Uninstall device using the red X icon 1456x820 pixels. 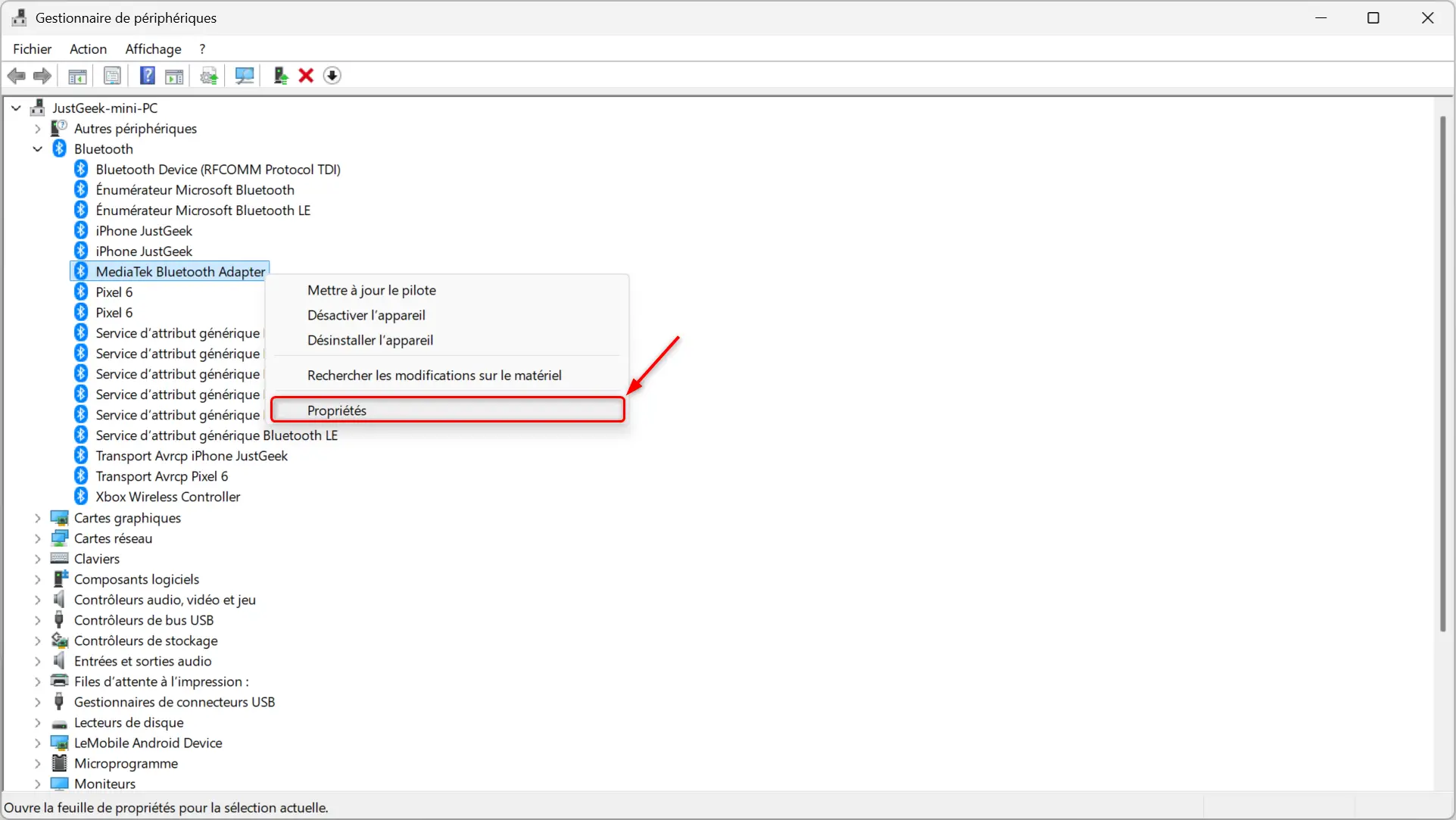pyautogui.click(x=306, y=76)
